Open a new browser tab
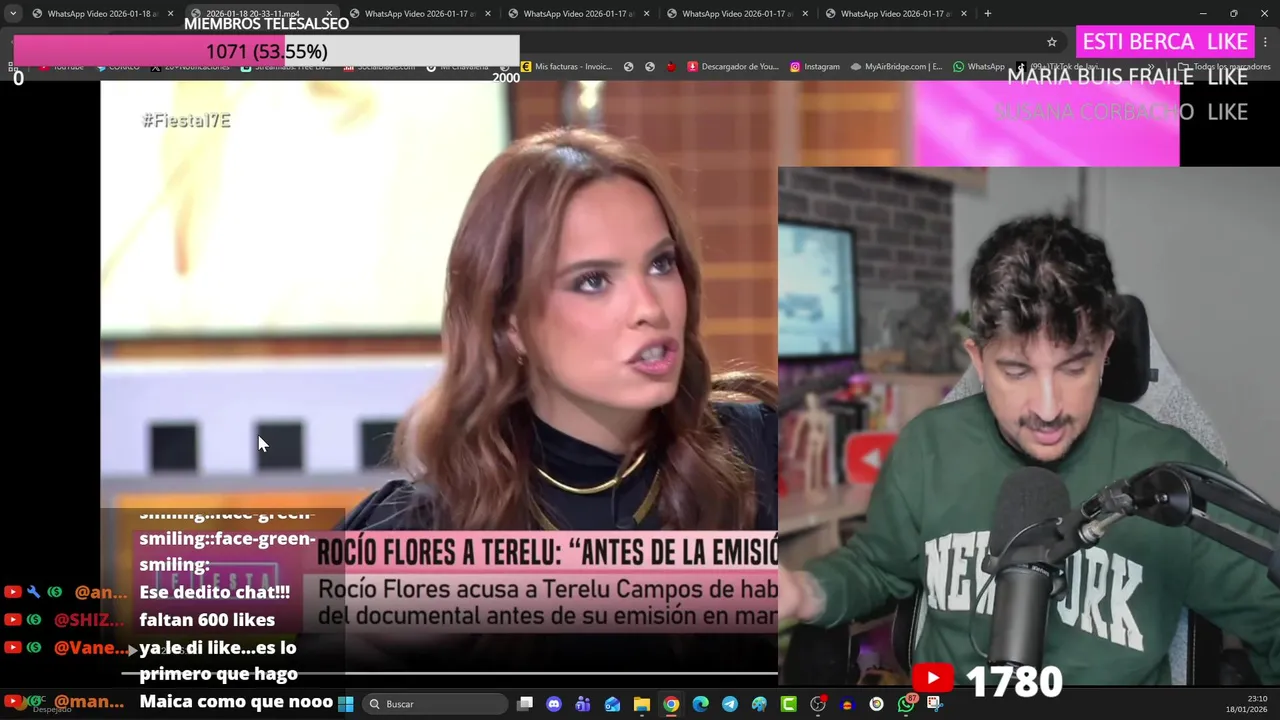The width and height of the screenshot is (1280, 720). point(988,14)
